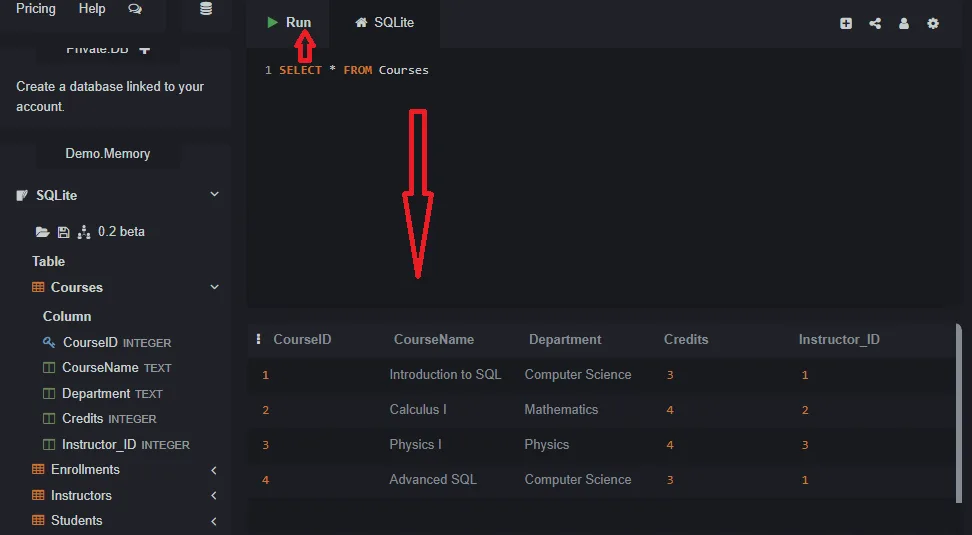Expand the Enrollments table chevron
Image resolution: width=972 pixels, height=535 pixels.
tap(214, 470)
